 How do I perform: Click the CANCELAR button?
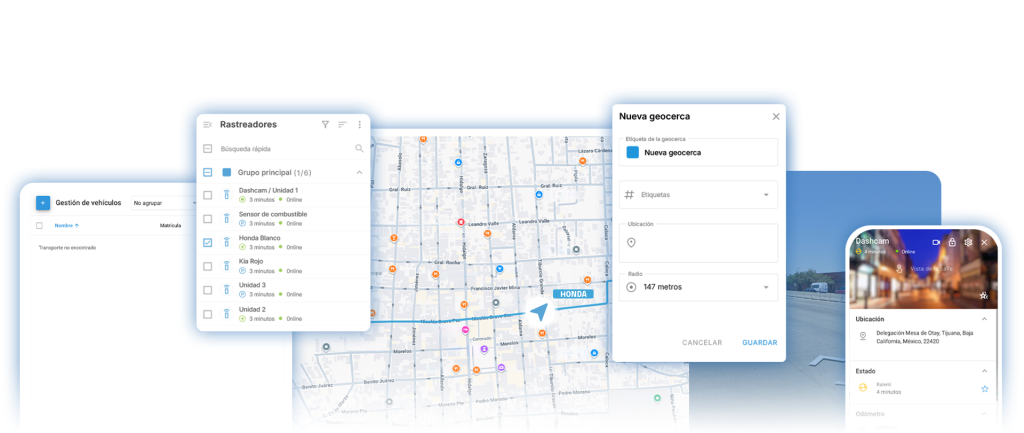click(x=702, y=342)
